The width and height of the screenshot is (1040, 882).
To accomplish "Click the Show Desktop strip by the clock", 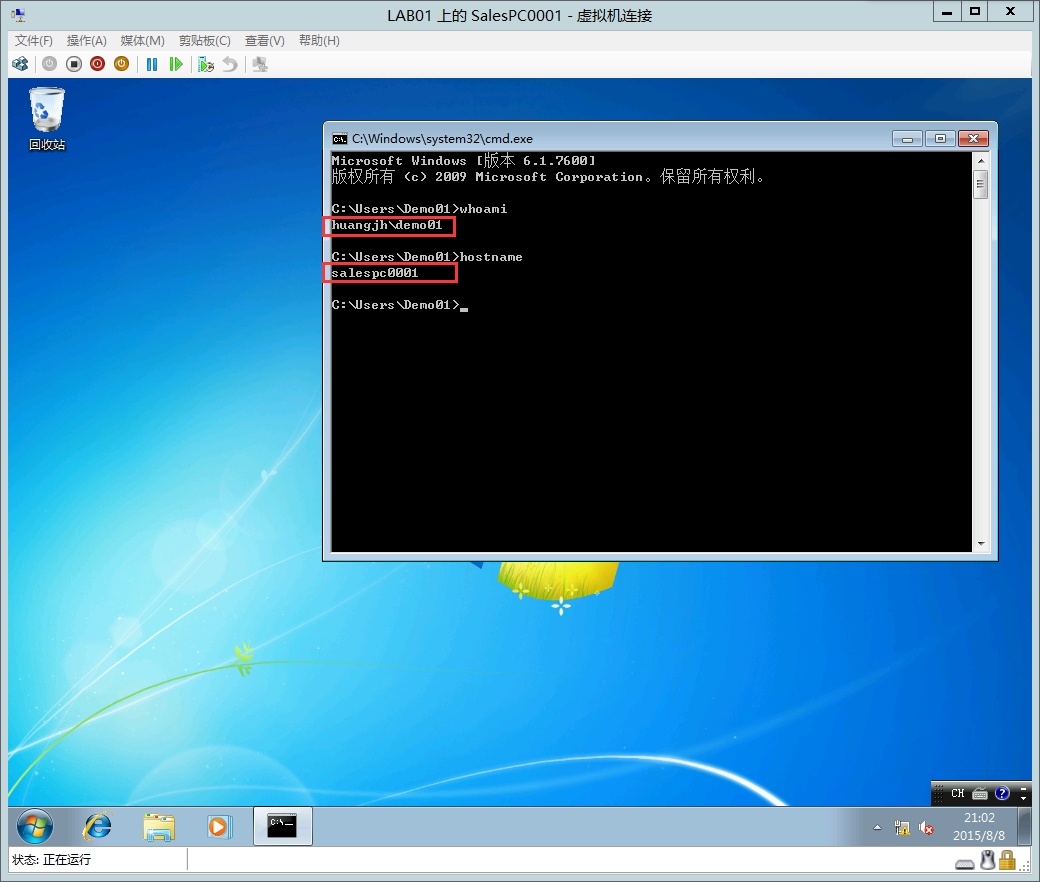I will tap(1026, 826).
